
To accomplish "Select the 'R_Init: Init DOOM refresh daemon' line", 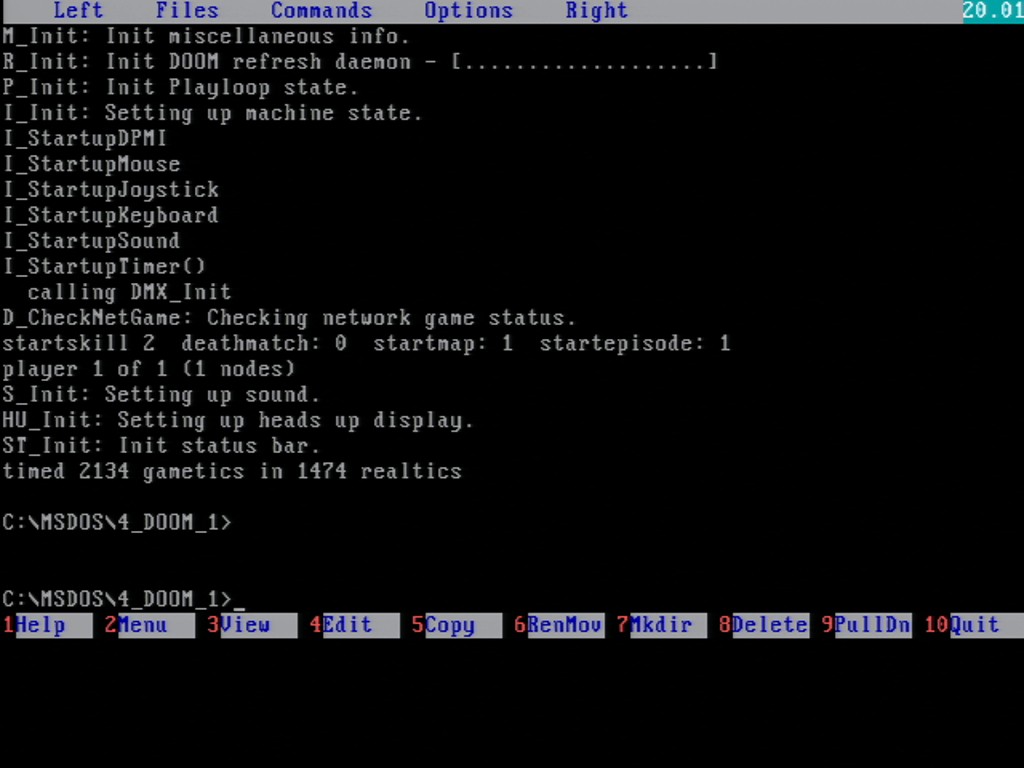I will point(360,61).
